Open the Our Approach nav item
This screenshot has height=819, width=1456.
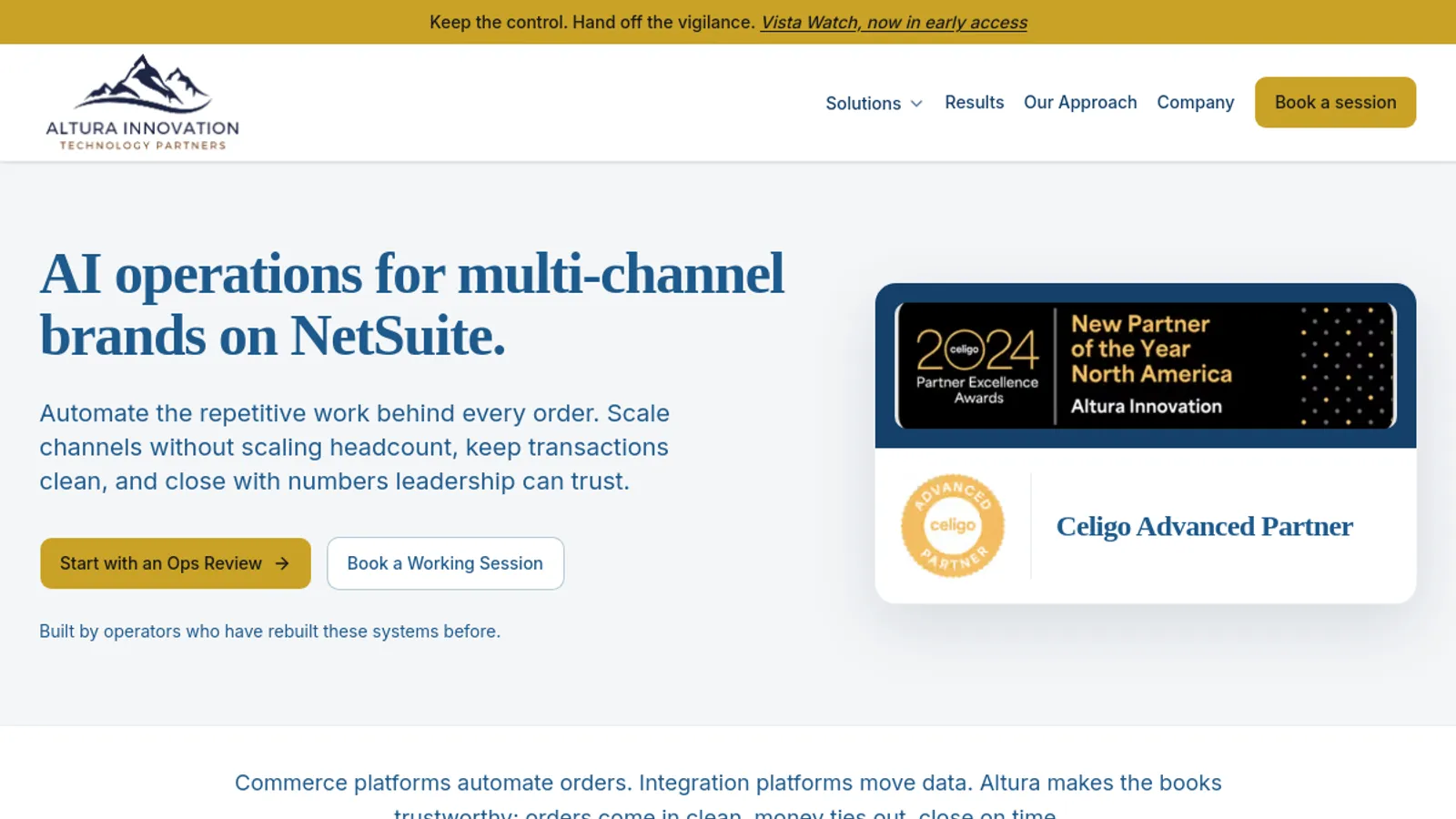click(x=1080, y=103)
